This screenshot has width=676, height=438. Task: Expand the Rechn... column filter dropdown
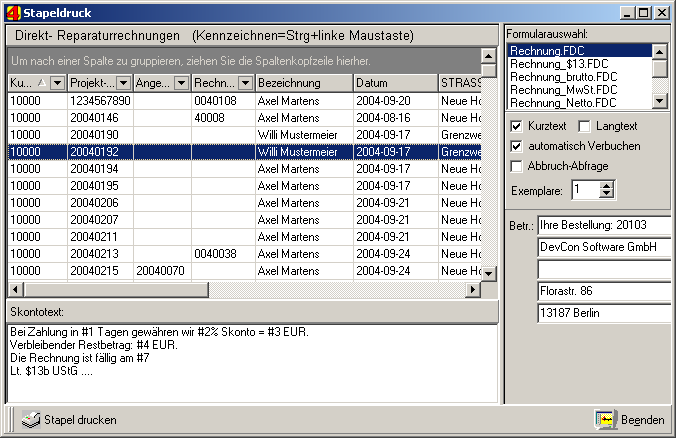coord(245,83)
